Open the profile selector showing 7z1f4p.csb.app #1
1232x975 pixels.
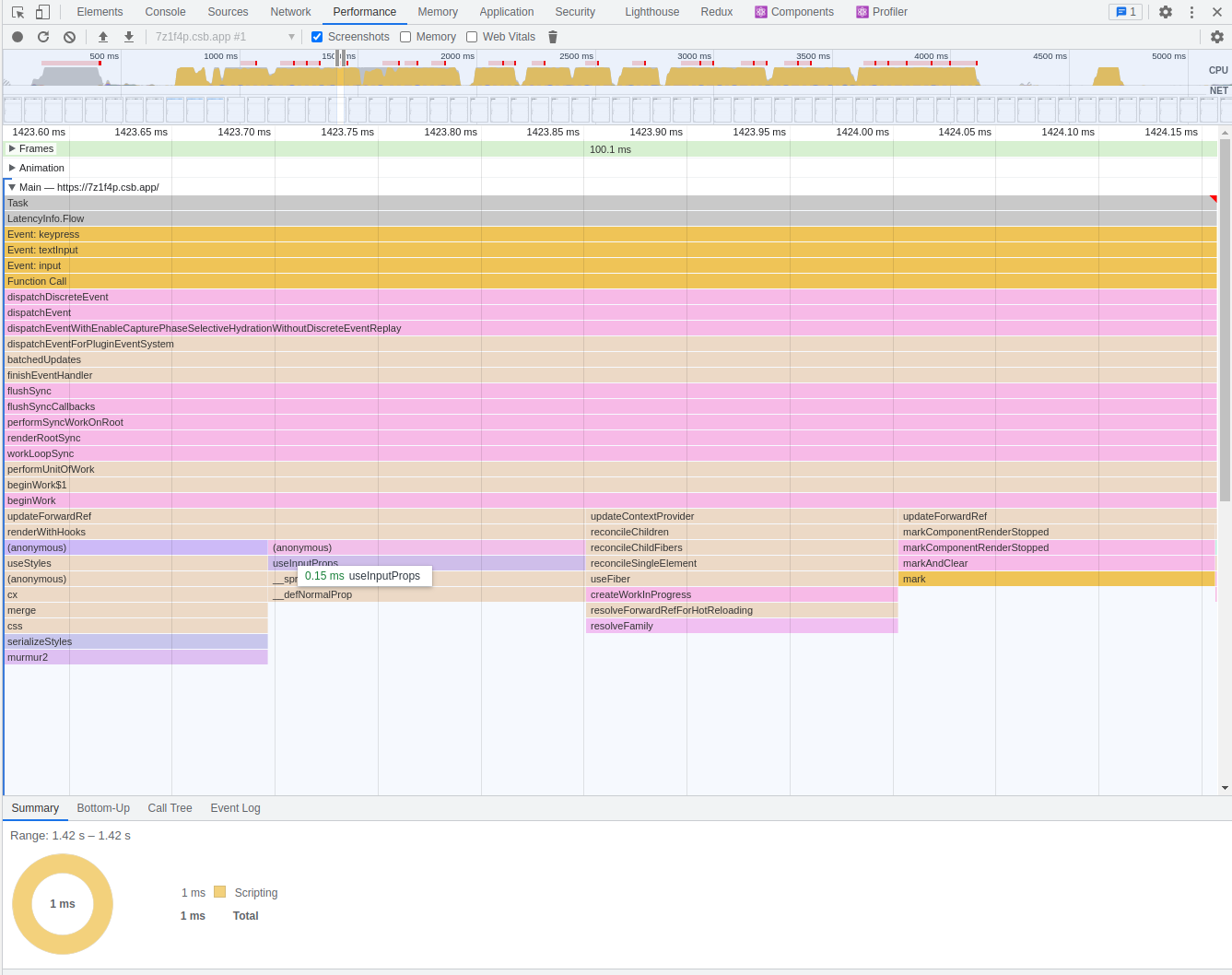pyautogui.click(x=221, y=36)
